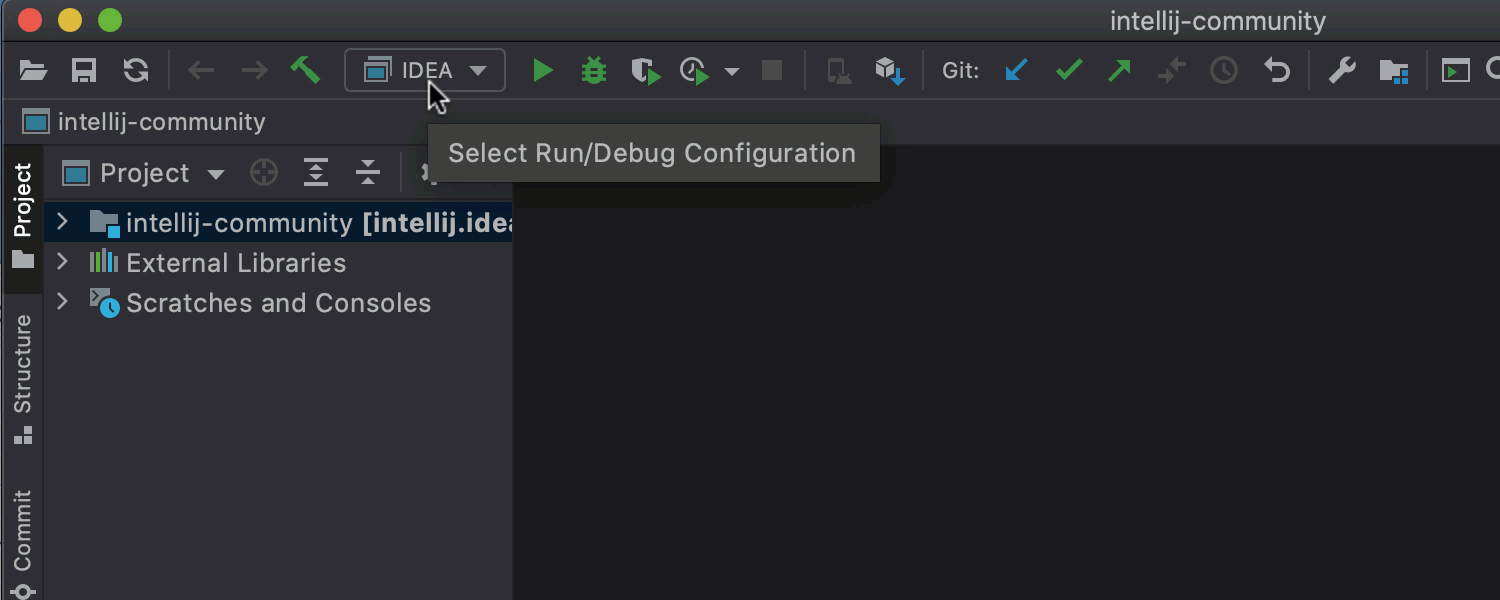This screenshot has height=600, width=1500.
Task: Navigate back with the left arrow
Action: pos(201,70)
